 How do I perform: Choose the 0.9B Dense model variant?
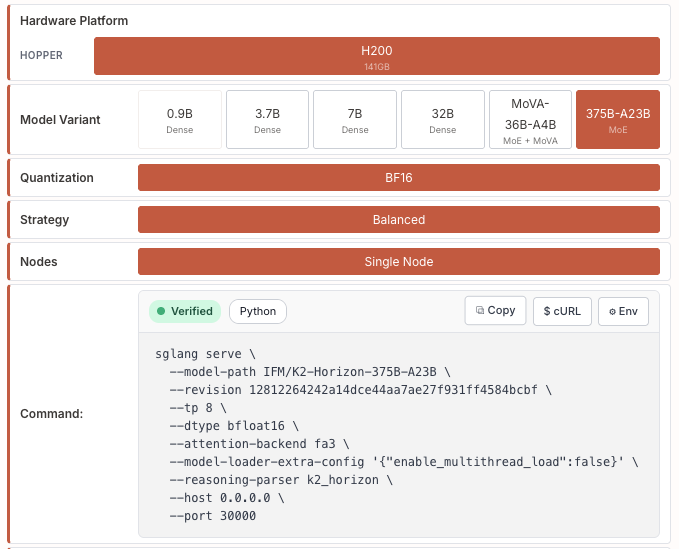point(180,119)
